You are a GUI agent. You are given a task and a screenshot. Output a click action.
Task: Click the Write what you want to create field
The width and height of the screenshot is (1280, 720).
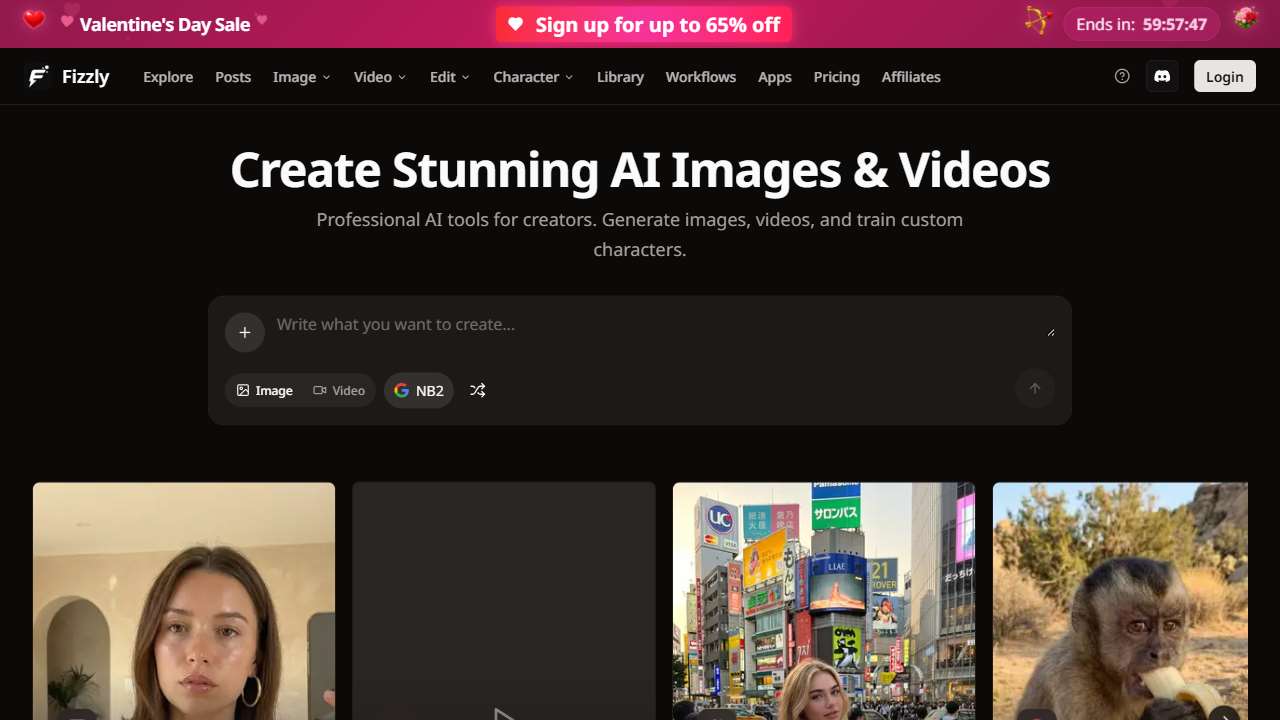coord(650,325)
